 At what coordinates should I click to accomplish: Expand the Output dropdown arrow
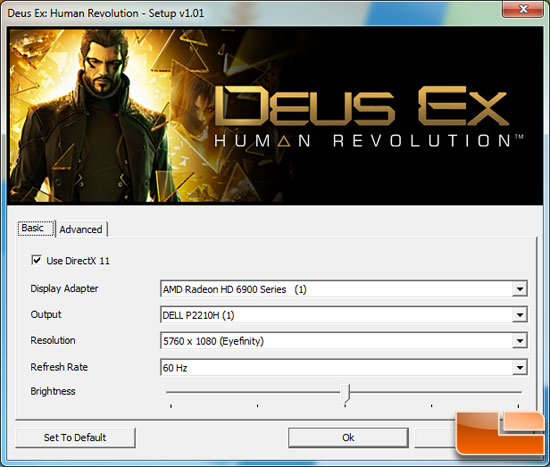point(519,315)
